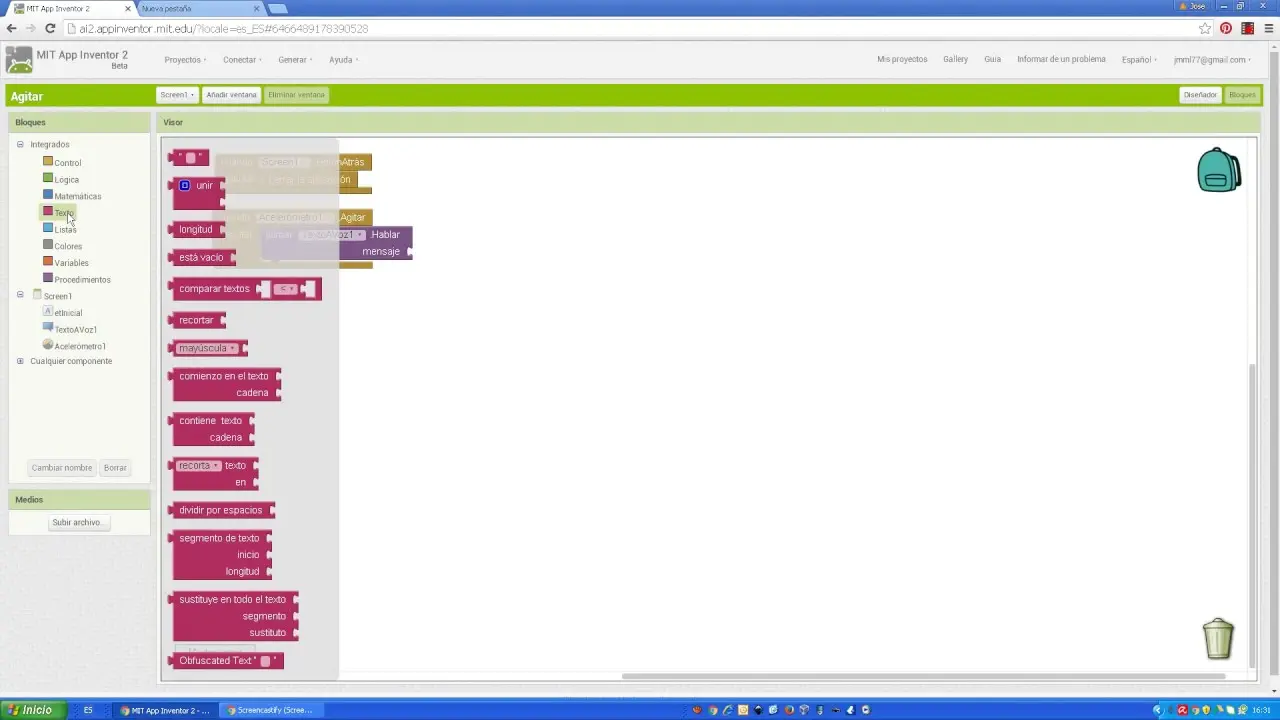
Task: Select the longitud block in the flyout
Action: [197, 230]
